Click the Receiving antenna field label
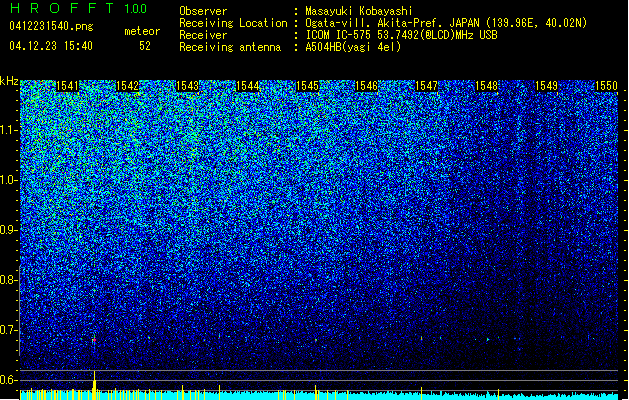This screenshot has width=629, height=400. [x=230, y=47]
